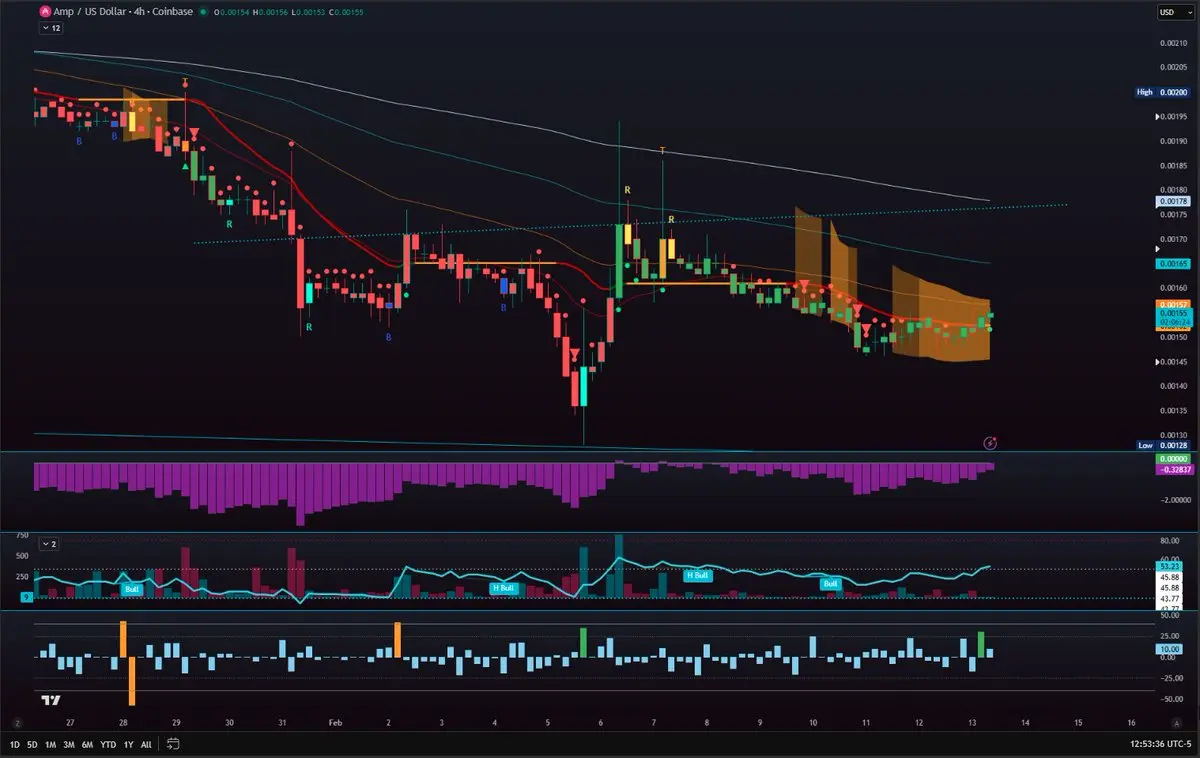Click the 0.00210 price scale label
1200x758 pixels.
click(1174, 43)
